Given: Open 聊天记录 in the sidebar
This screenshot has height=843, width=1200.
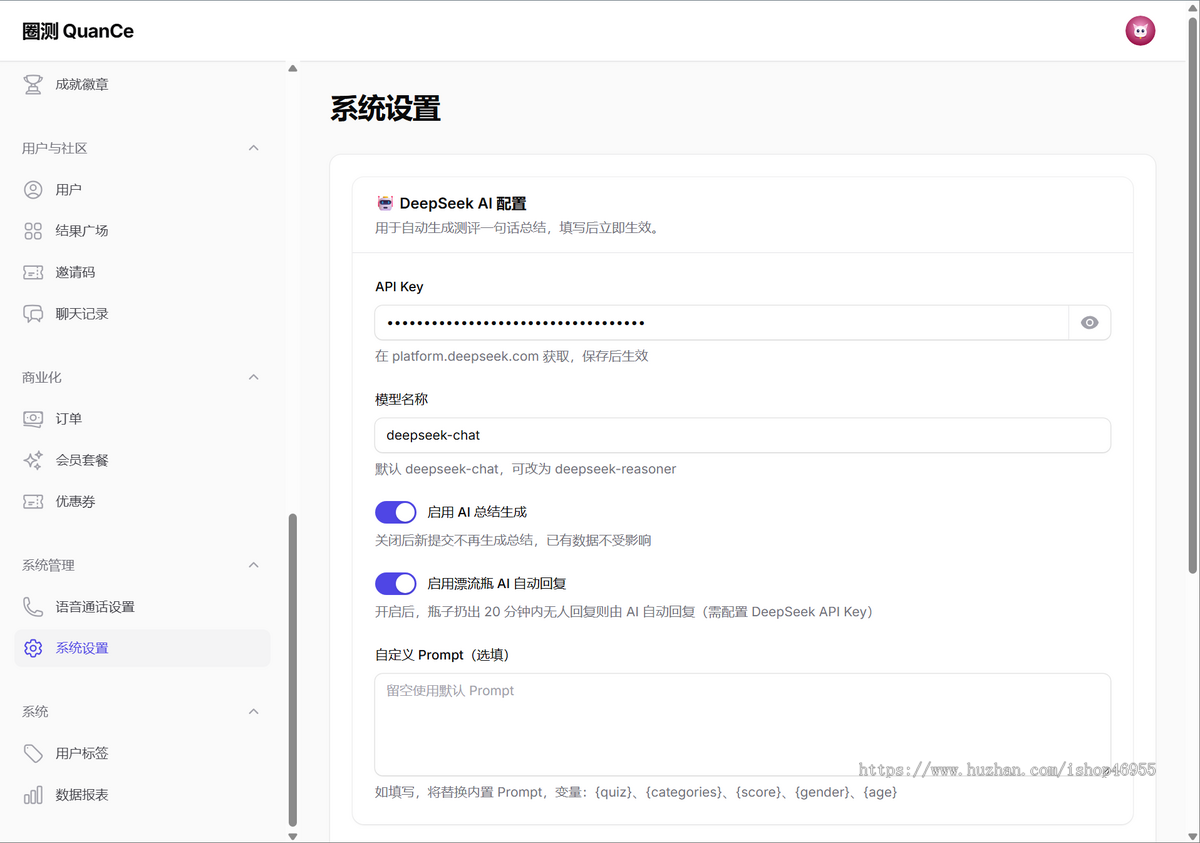Looking at the screenshot, I should [x=142, y=314].
